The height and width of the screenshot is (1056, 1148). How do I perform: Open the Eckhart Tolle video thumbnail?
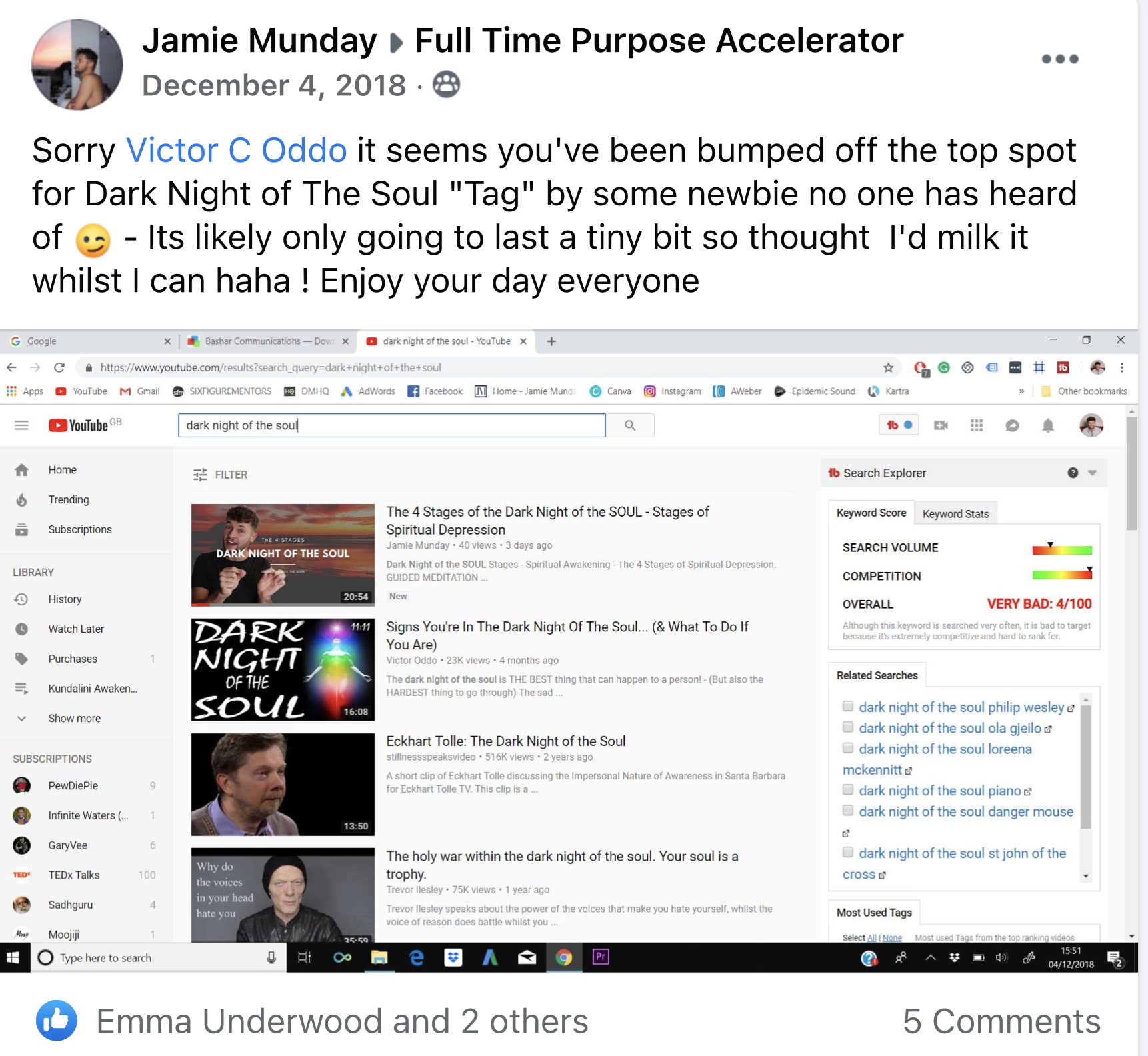coord(283,785)
